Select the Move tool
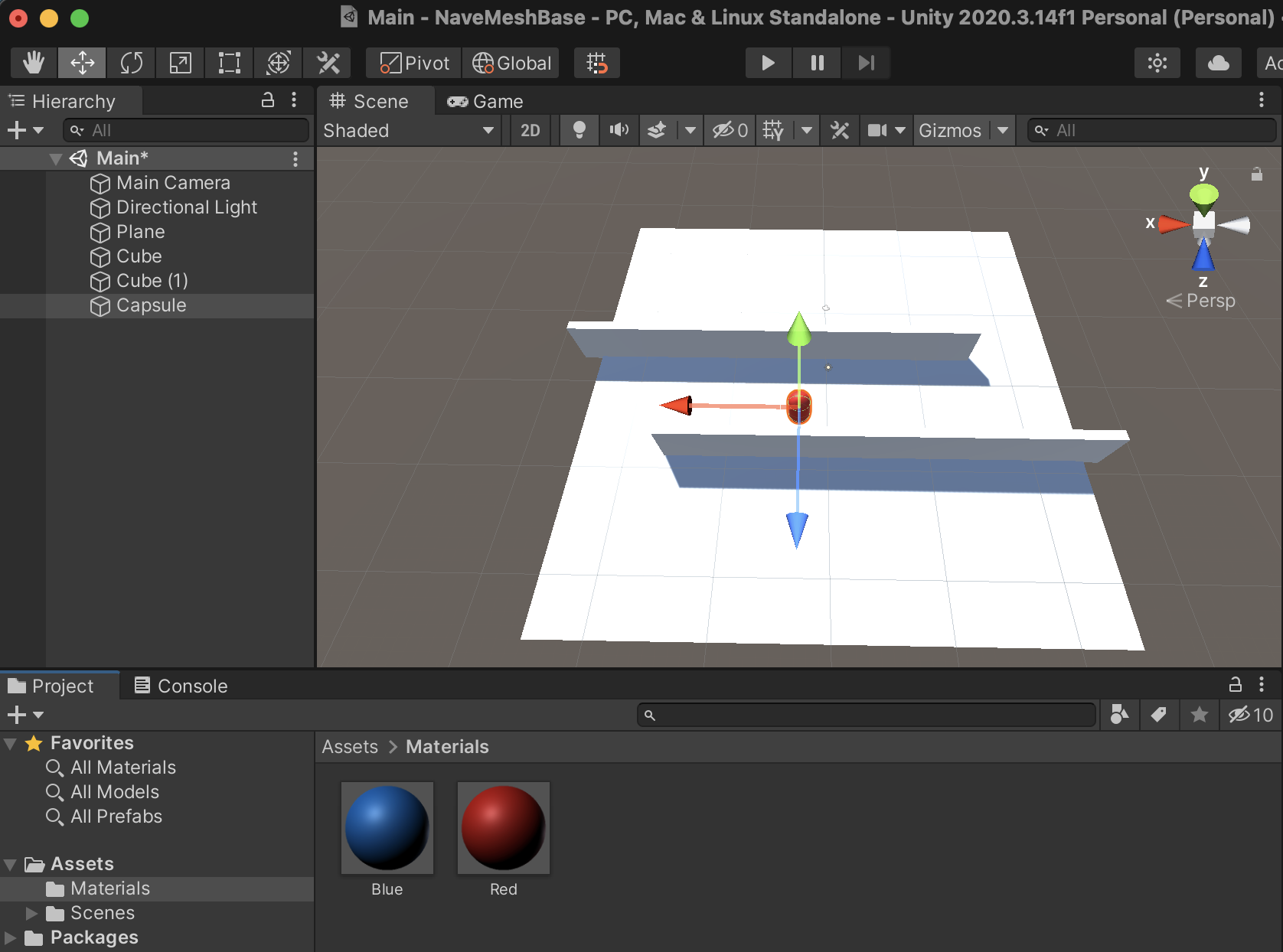 tap(83, 63)
